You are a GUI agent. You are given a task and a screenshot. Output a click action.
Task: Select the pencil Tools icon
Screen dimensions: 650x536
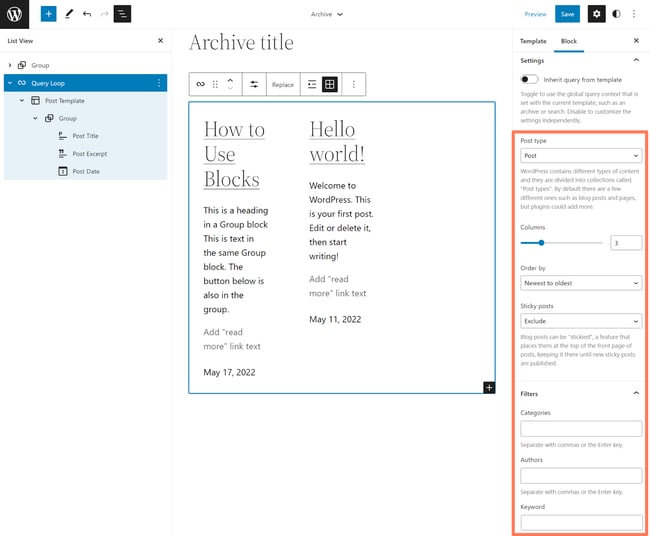pos(68,14)
